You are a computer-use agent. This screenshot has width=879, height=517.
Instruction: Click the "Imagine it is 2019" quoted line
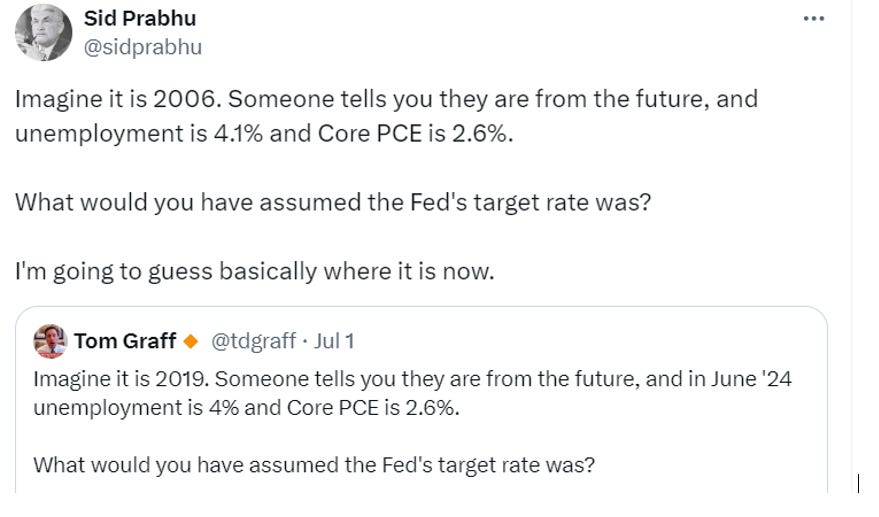pos(119,381)
